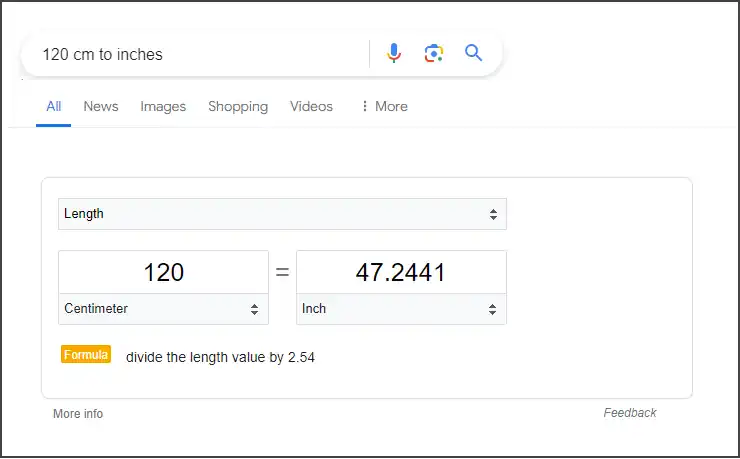Open Google Lens image search icon
Viewport: 740px width, 459px height.
[433, 54]
